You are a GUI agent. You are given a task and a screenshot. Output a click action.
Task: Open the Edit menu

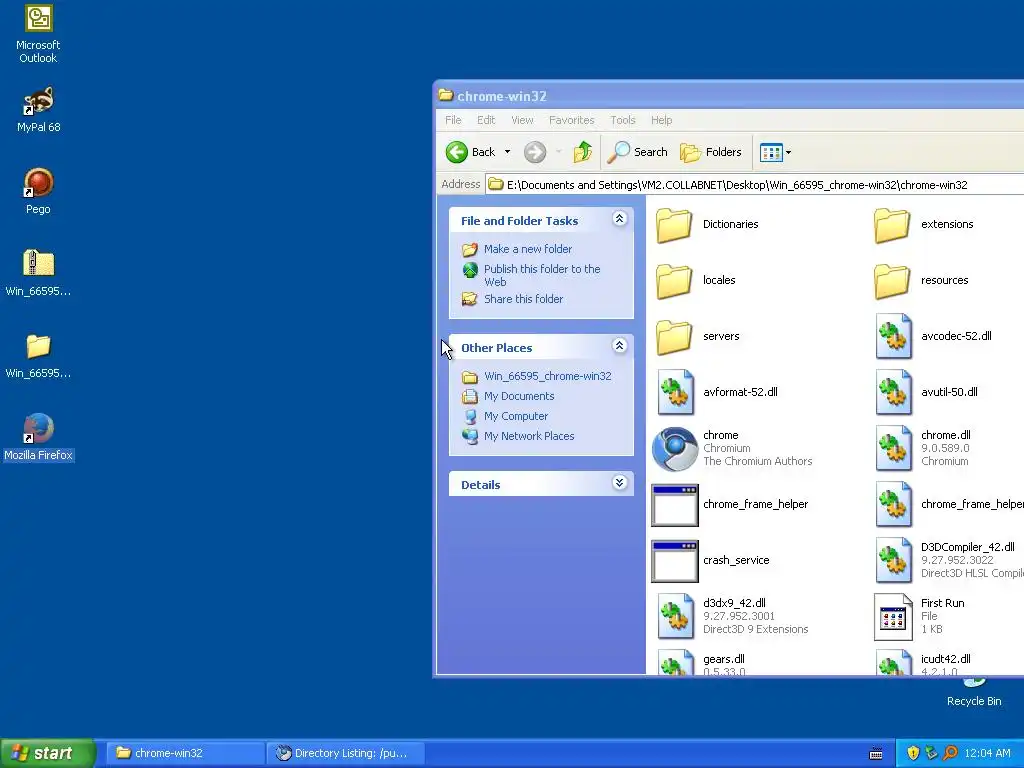(x=486, y=120)
